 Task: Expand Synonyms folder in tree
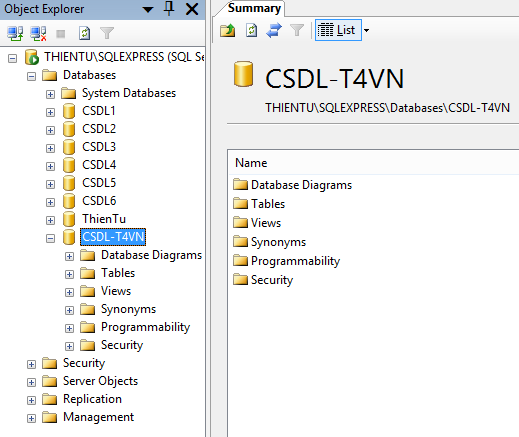point(69,311)
